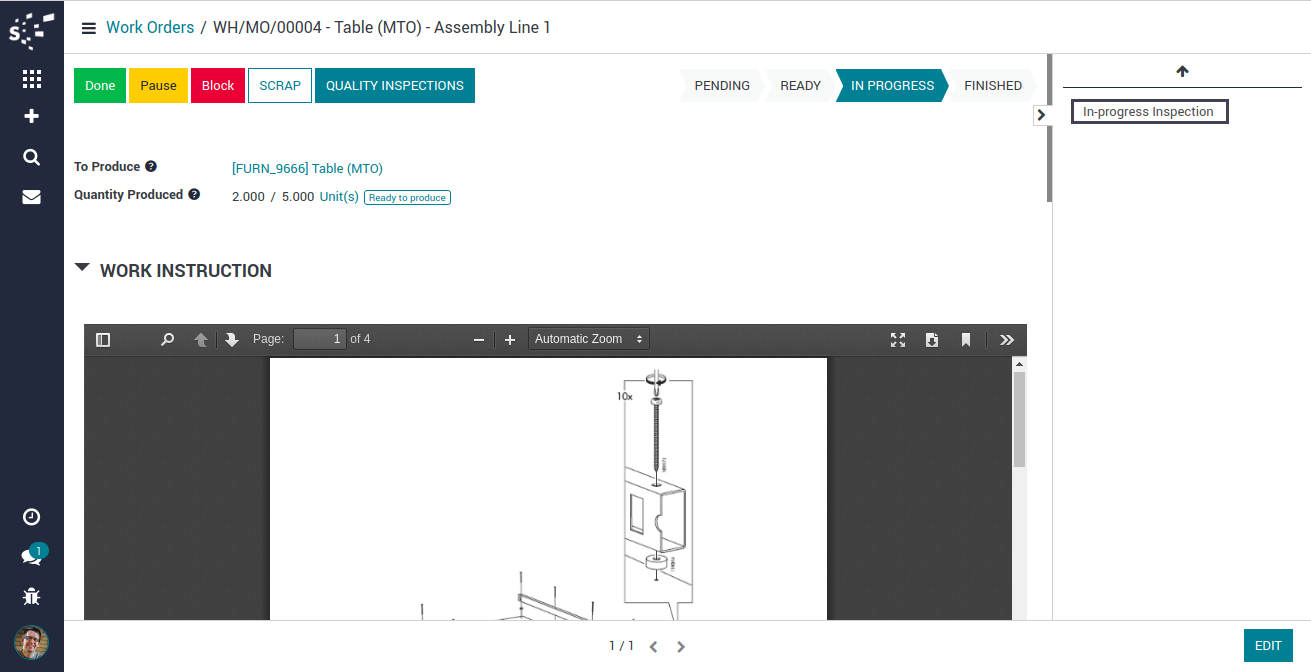This screenshot has width=1311, height=672.
Task: Open search from the sidebar magnifier
Action: coord(31,157)
